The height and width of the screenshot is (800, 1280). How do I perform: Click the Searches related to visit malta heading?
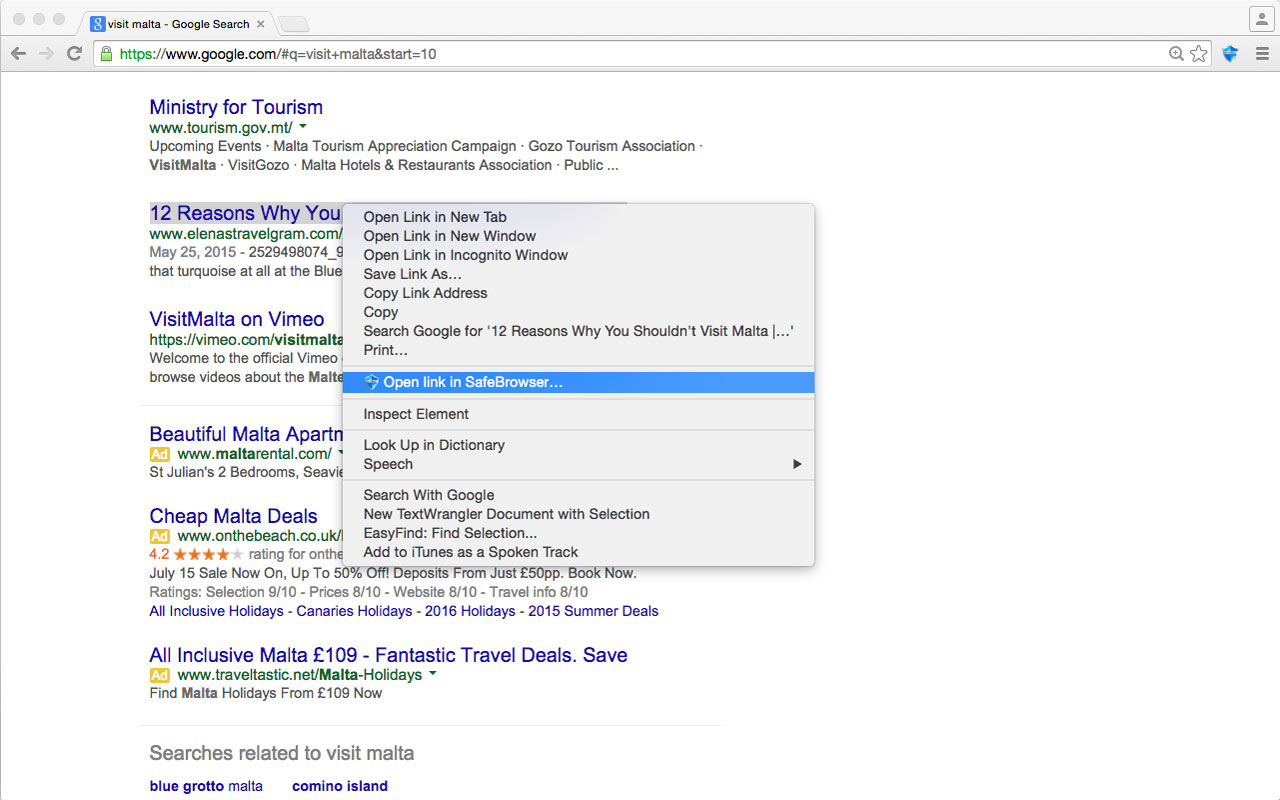pos(281,753)
